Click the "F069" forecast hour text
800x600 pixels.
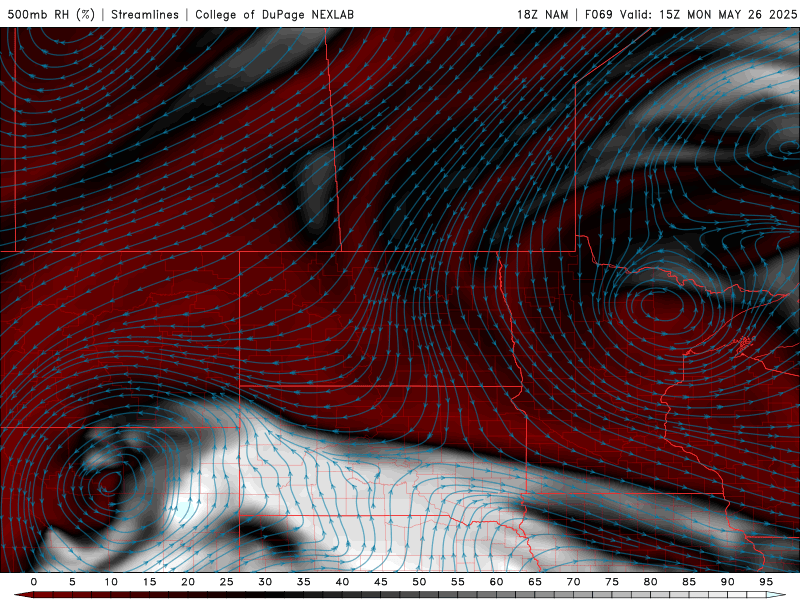599,14
